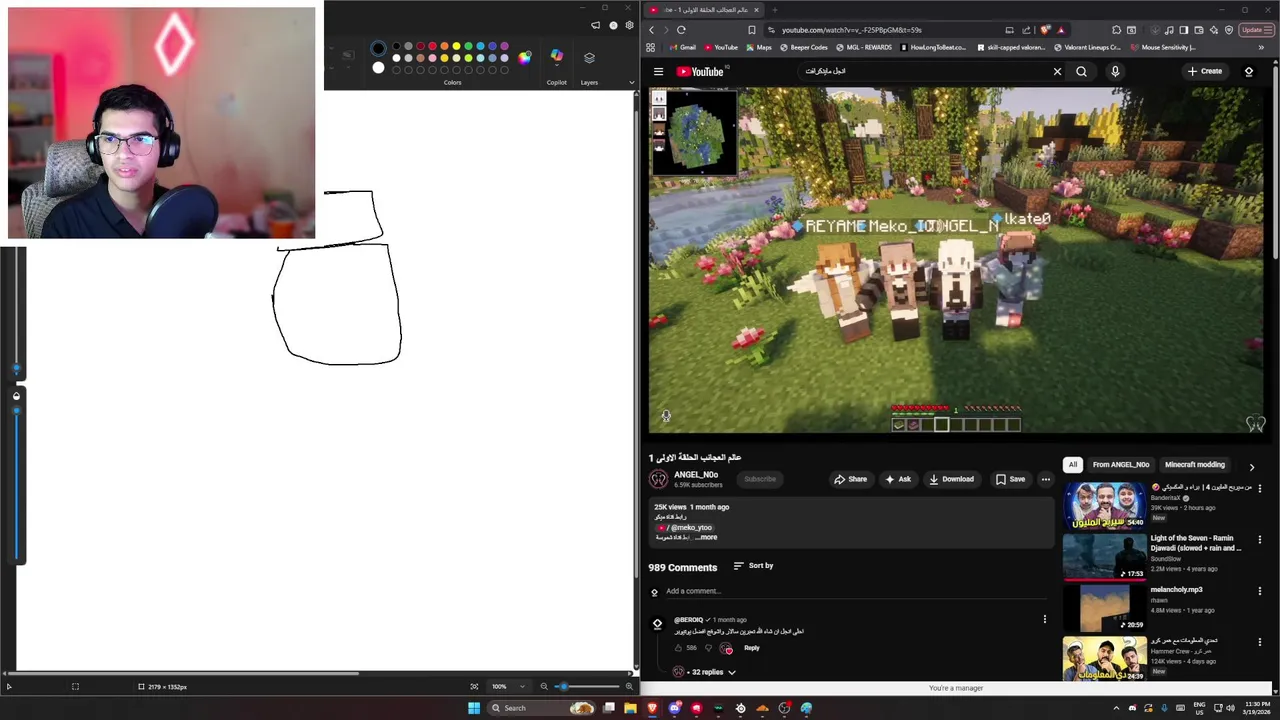The image size is (1280, 720).
Task: Click the Paint feedback megaphone icon
Action: (596, 25)
